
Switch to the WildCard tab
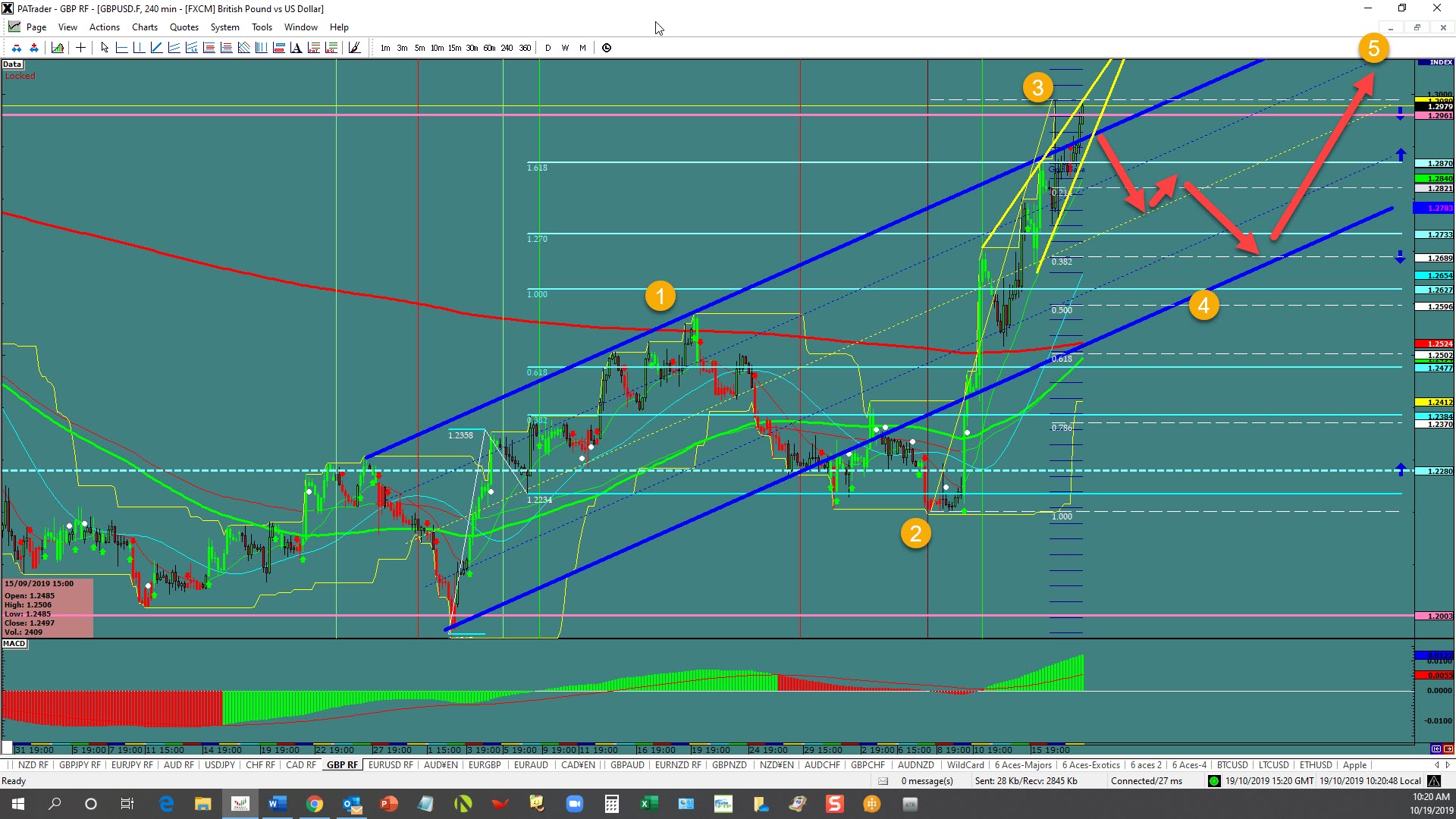point(965,765)
